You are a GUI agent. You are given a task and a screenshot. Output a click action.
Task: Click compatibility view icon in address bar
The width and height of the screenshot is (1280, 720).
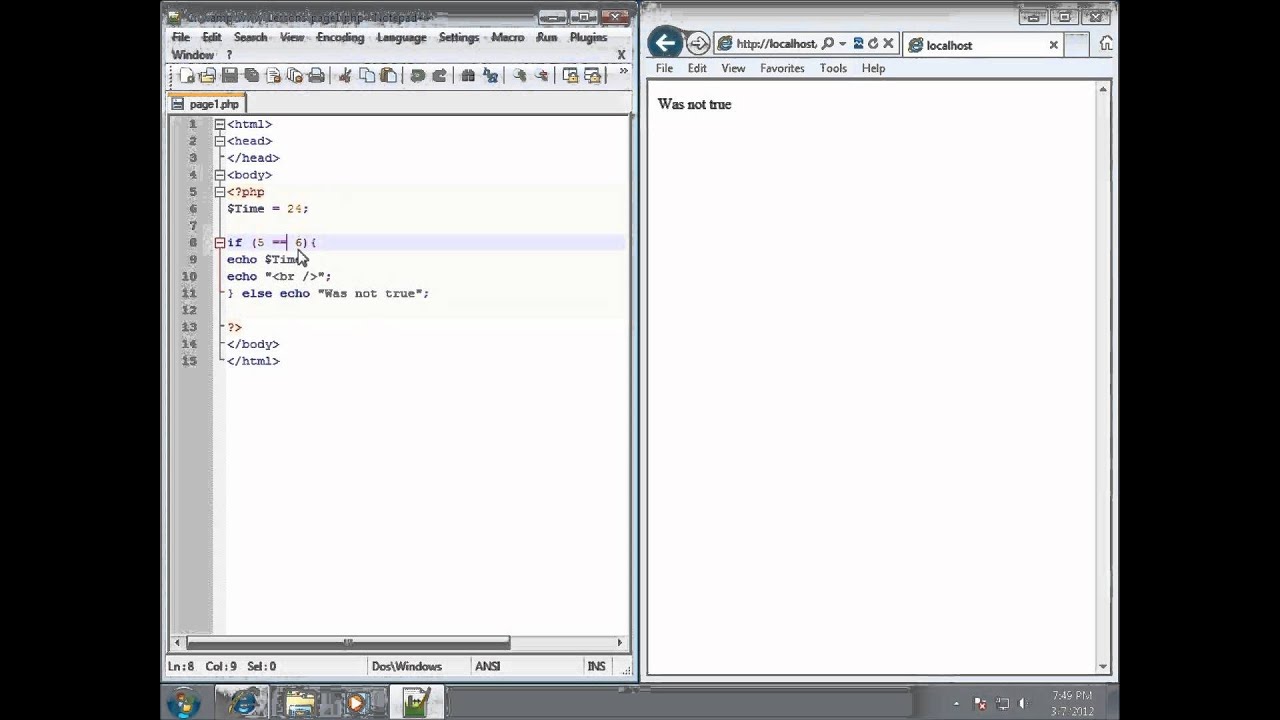point(858,44)
